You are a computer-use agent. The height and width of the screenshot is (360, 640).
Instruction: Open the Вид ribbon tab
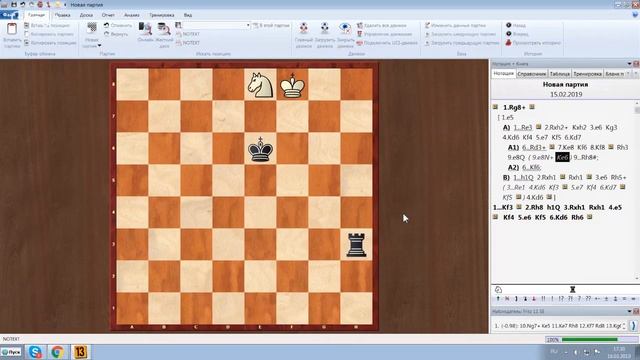[188, 15]
